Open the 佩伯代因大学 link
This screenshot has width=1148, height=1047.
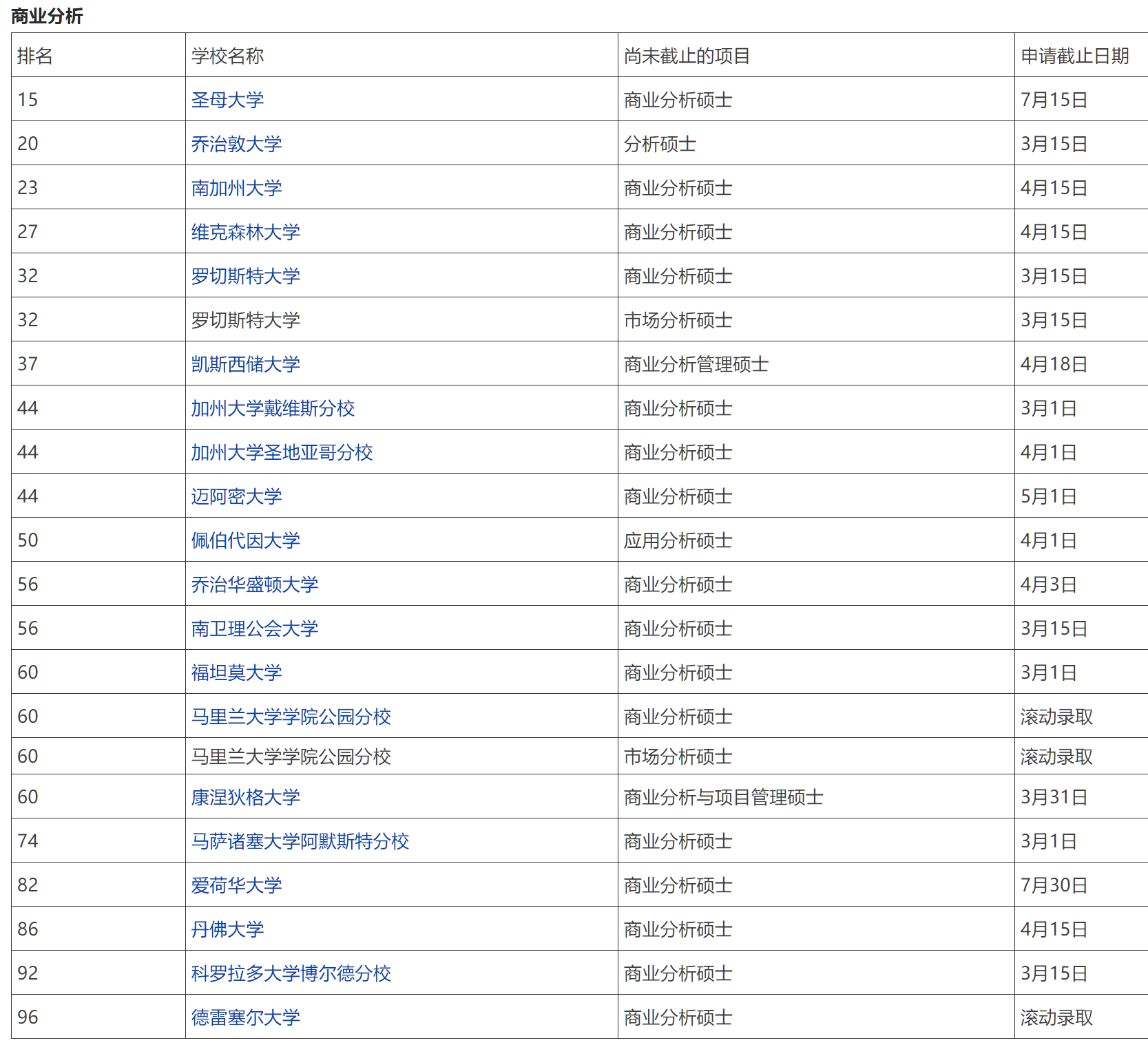pos(245,540)
